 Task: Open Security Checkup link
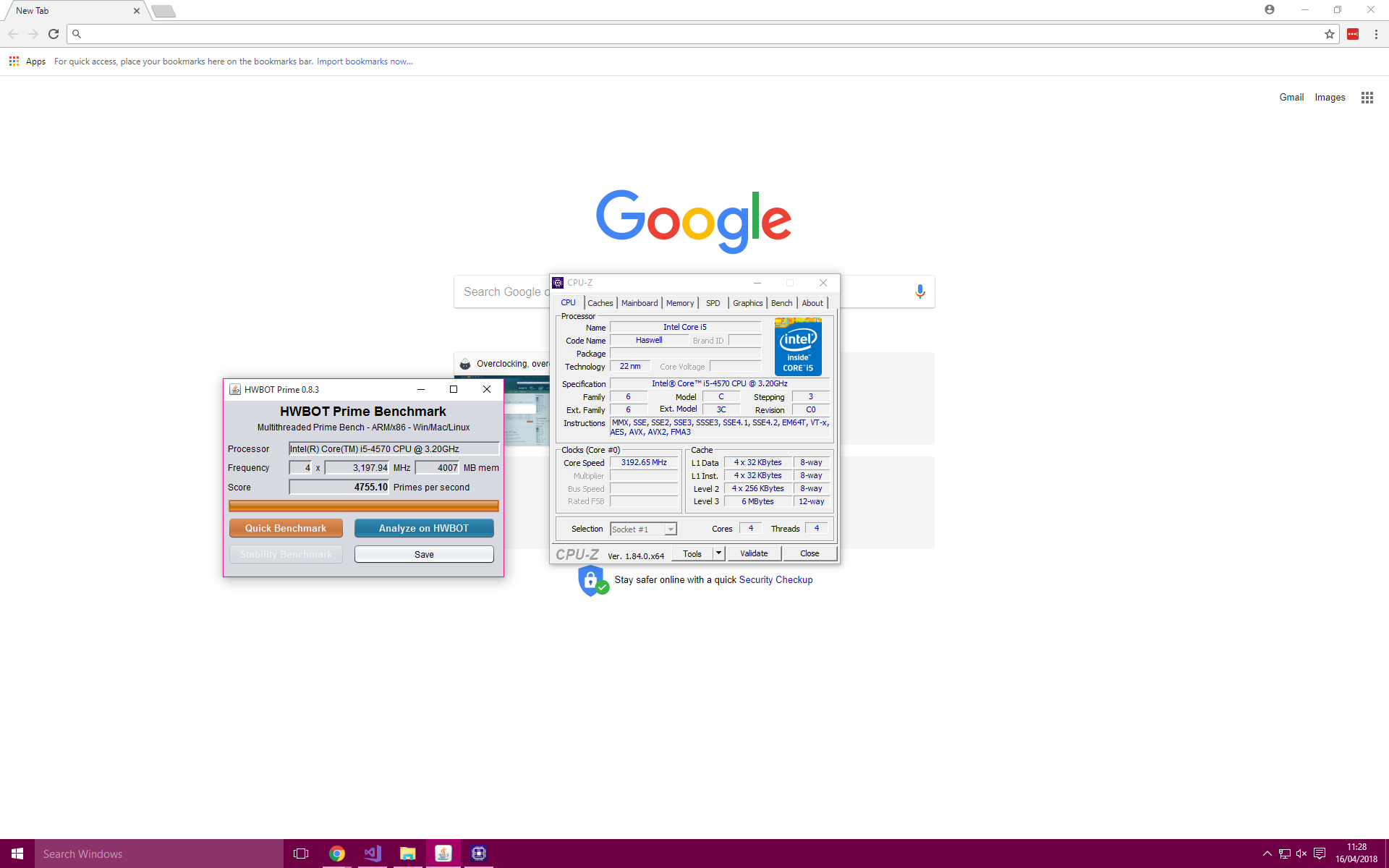tap(776, 580)
